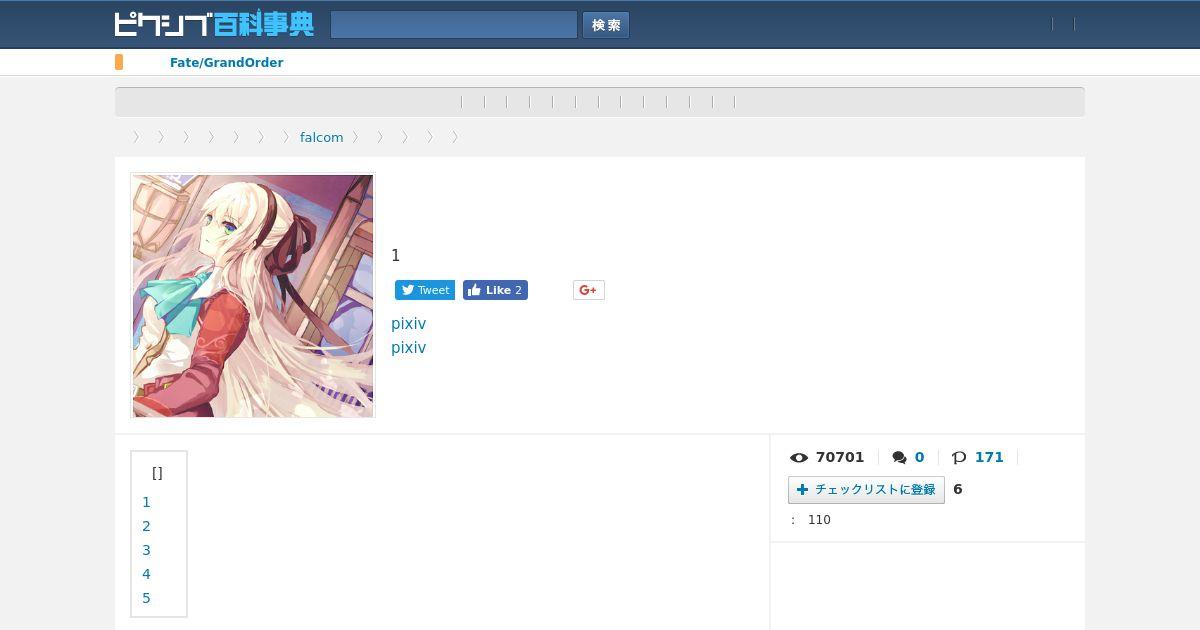Toggle the table of contents brackets

coord(157,473)
